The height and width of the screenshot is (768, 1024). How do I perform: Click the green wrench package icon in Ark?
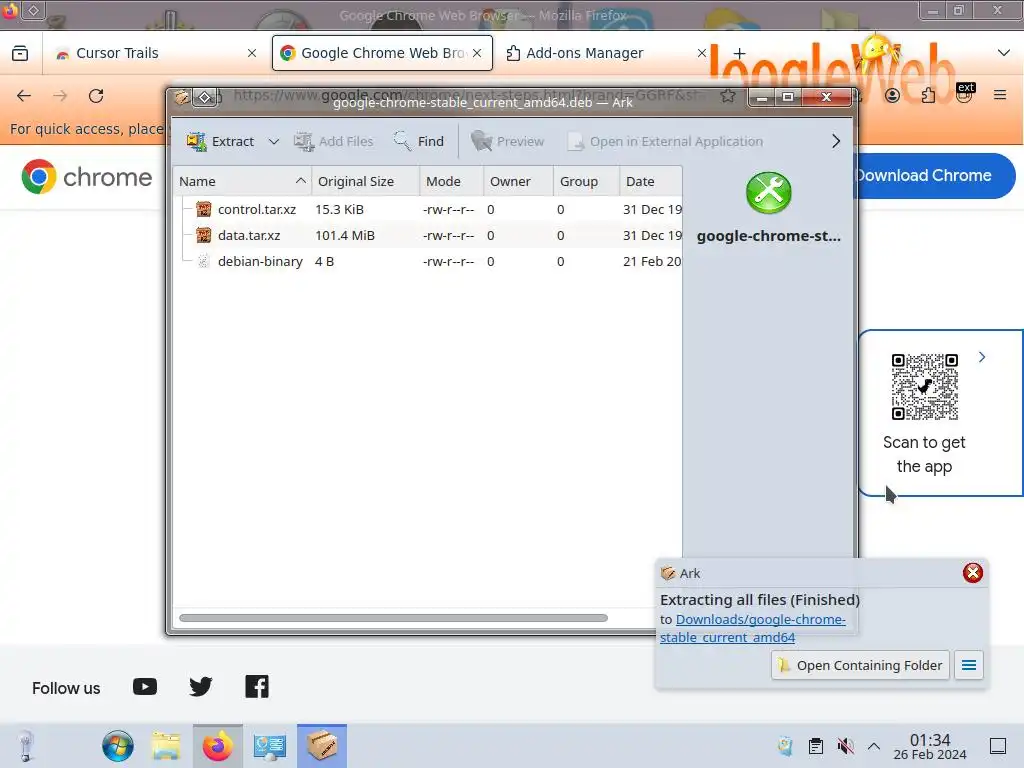tap(769, 193)
